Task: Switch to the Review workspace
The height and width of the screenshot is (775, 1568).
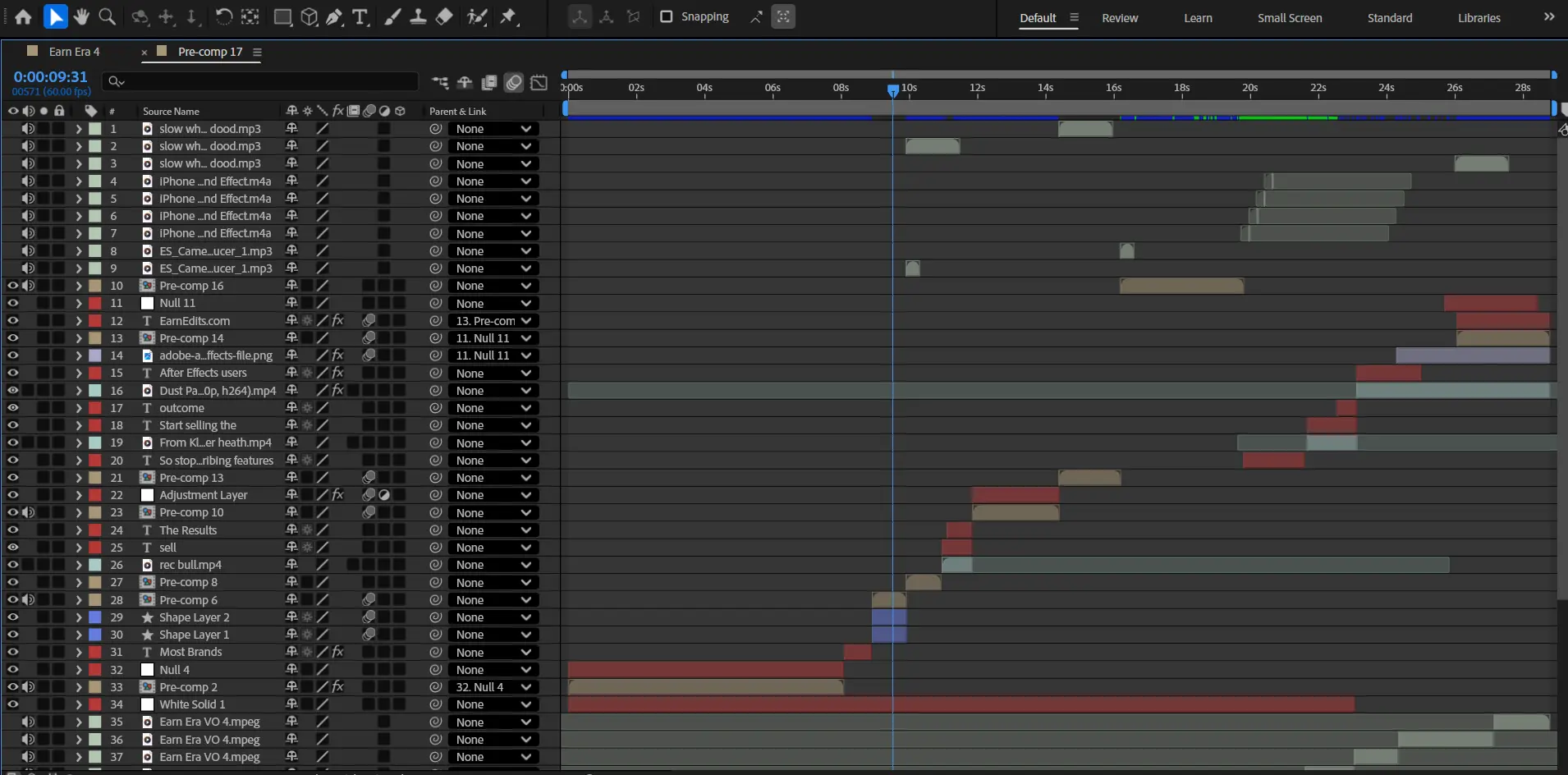Action: (x=1120, y=18)
